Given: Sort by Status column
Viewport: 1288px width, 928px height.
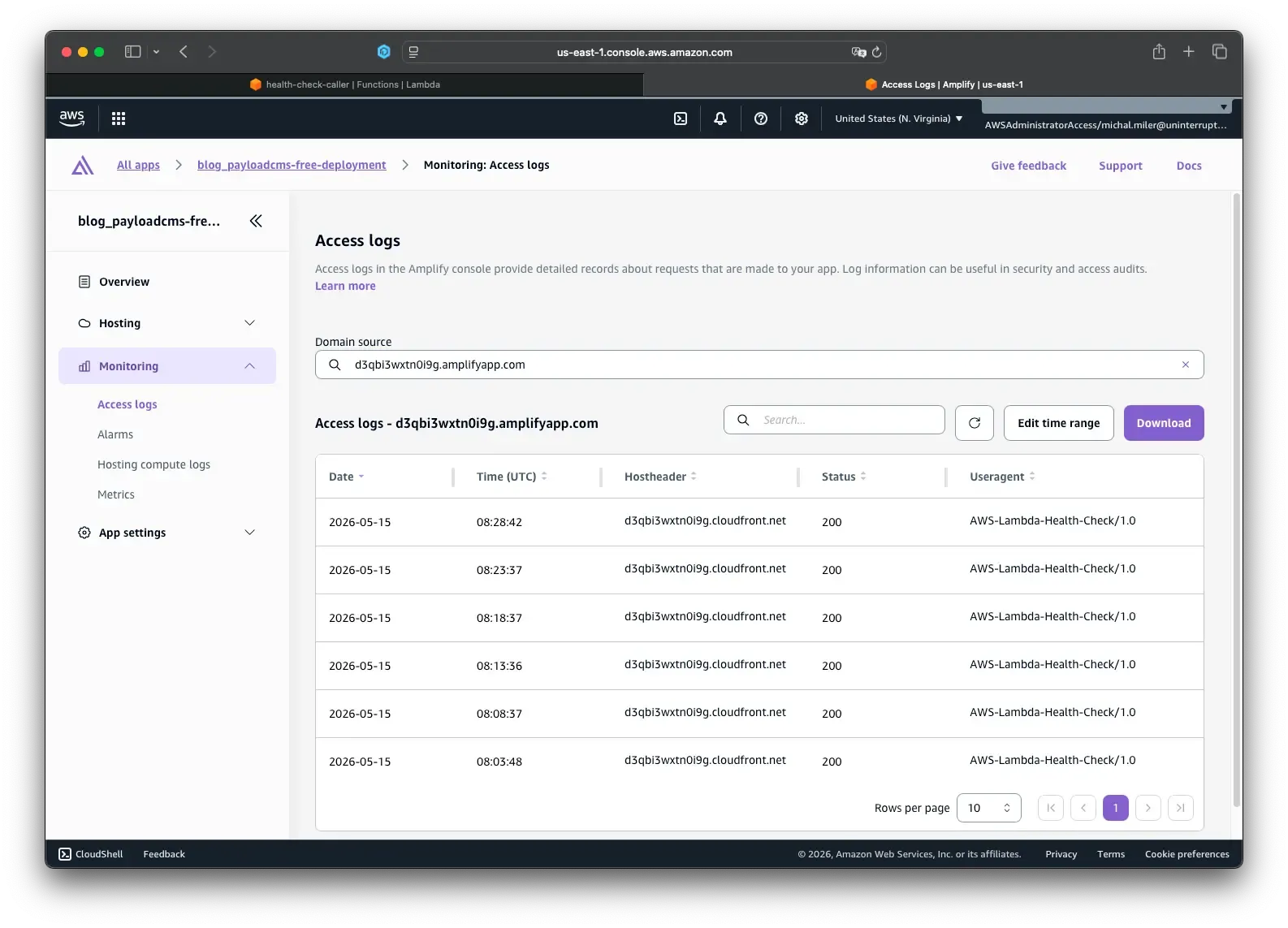Looking at the screenshot, I should click(844, 477).
